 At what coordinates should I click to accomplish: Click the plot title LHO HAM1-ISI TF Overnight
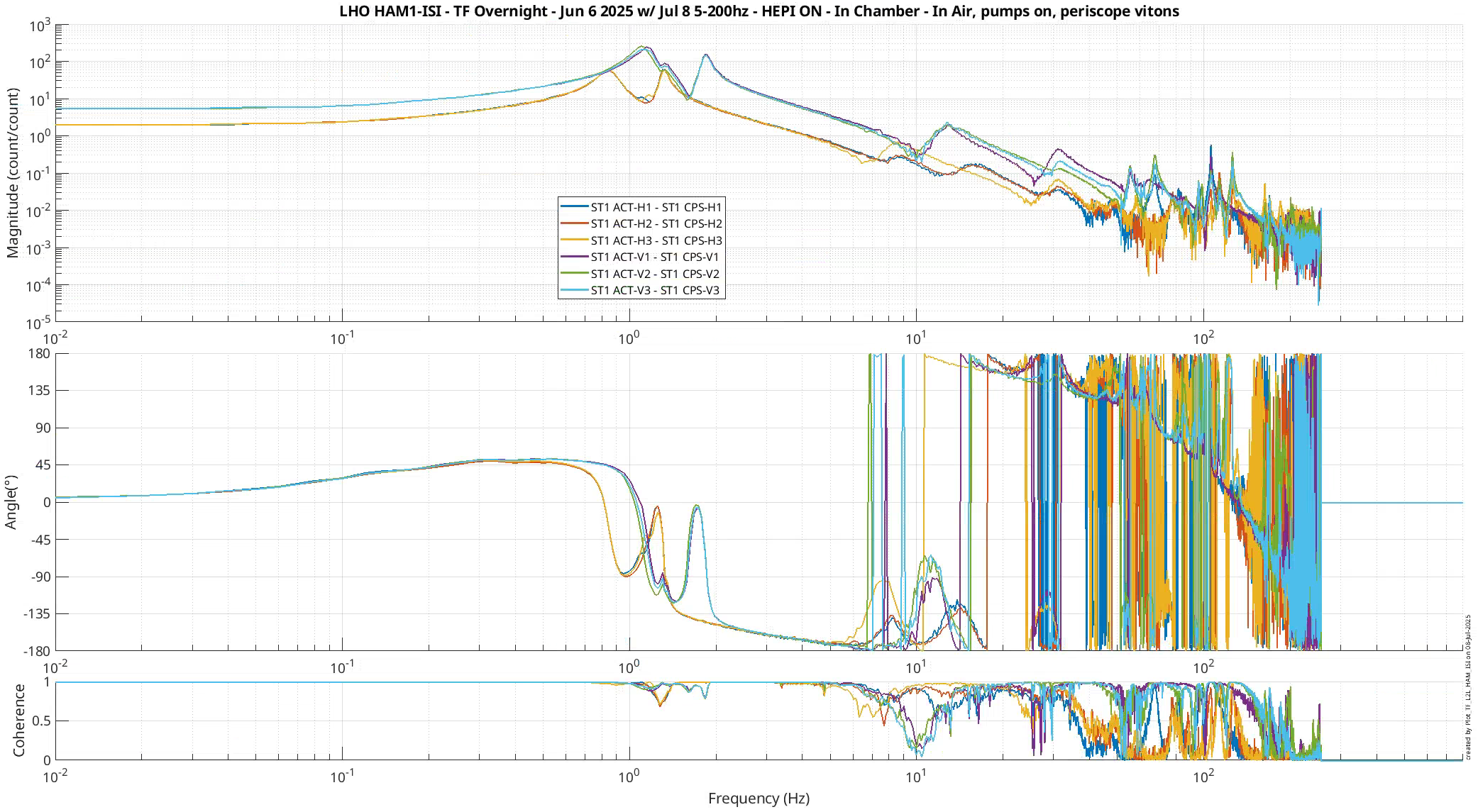pyautogui.click(x=759, y=11)
